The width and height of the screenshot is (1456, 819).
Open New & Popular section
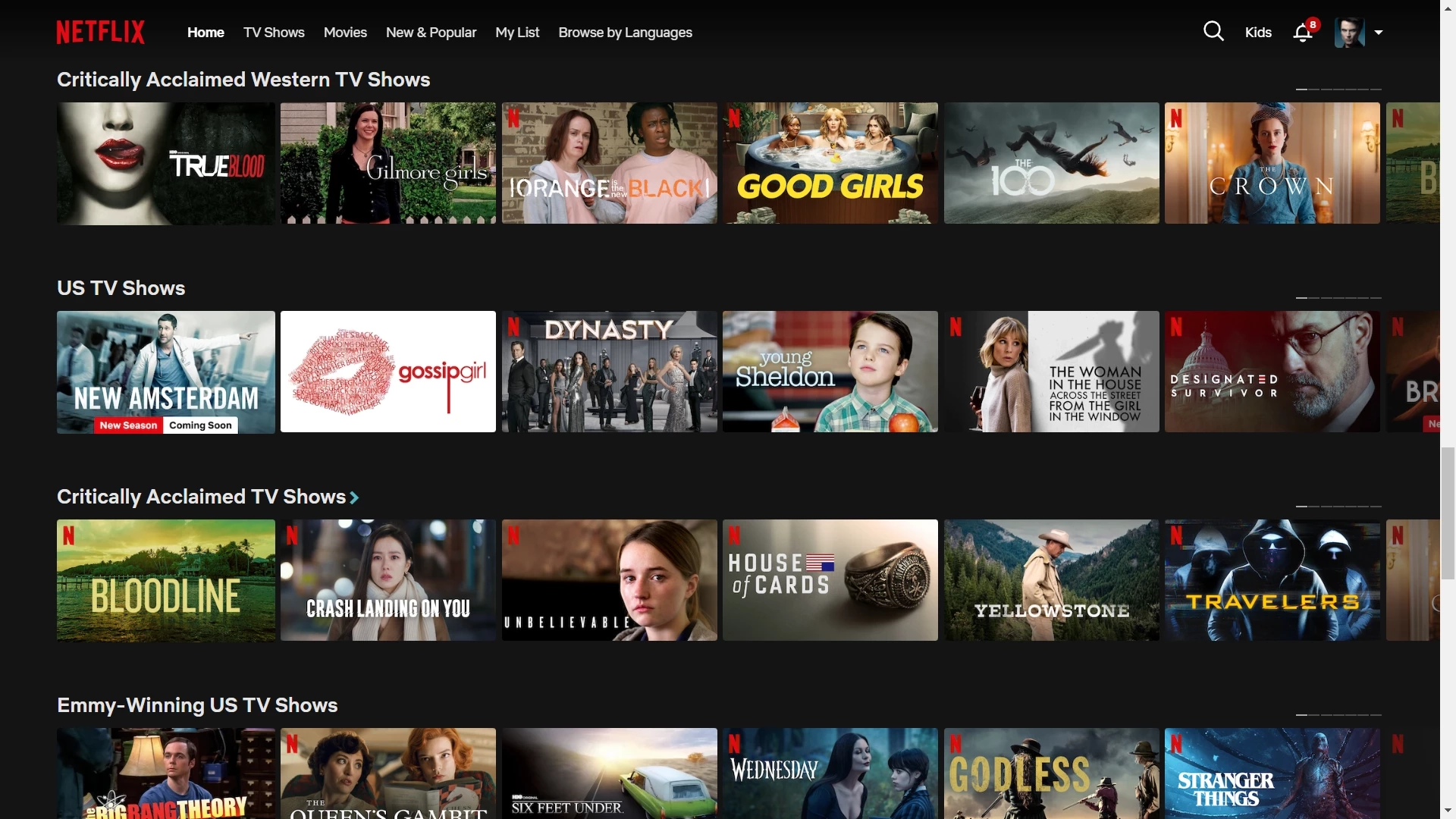click(x=431, y=33)
